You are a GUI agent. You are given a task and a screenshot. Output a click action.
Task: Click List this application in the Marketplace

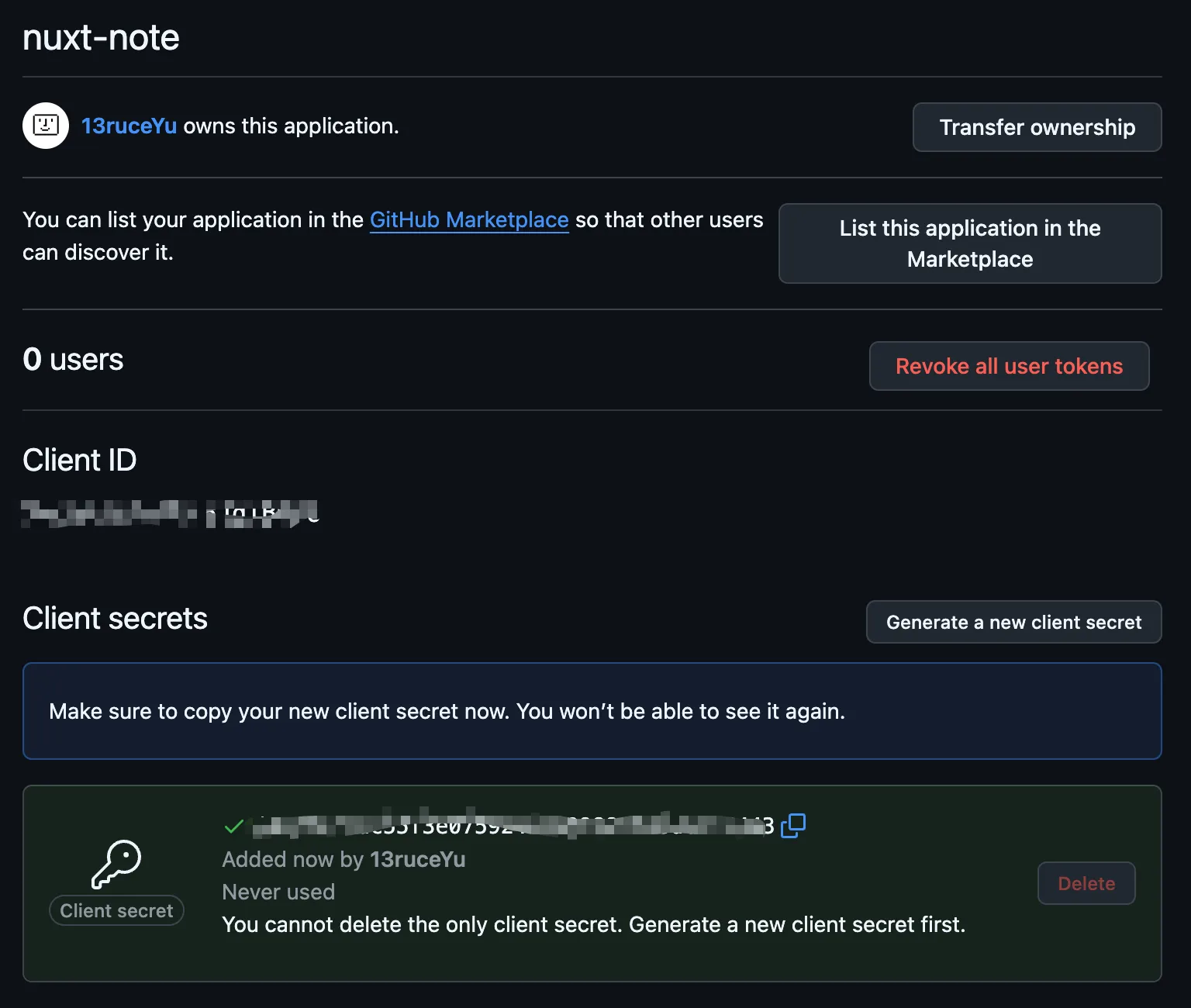(x=970, y=243)
